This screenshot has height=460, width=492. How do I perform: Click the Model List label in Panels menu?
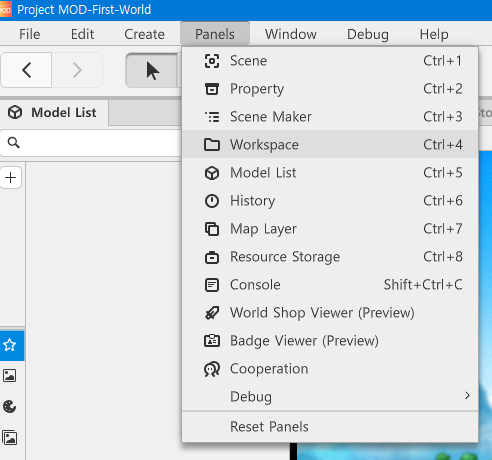tap(263, 173)
